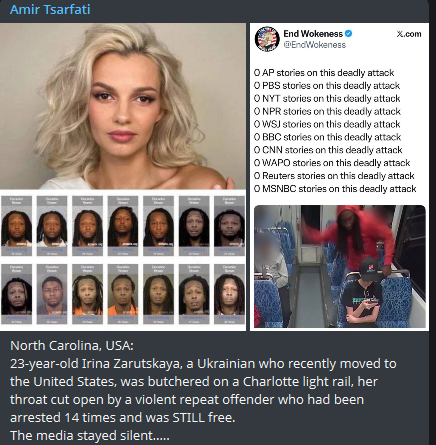The image size is (436, 445).
Task: Select the "0 MSNBC stories" line
Action: [335, 189]
